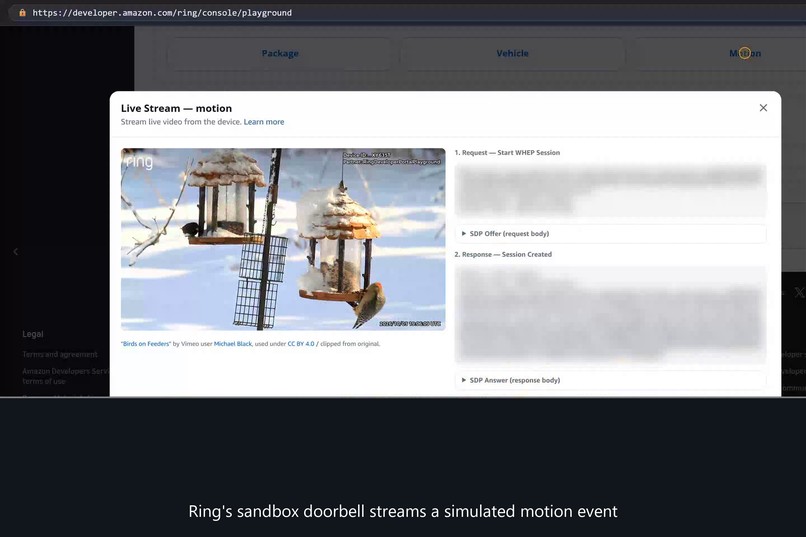Click the blurred response details box
This screenshot has height=537, width=806.
[x=610, y=314]
